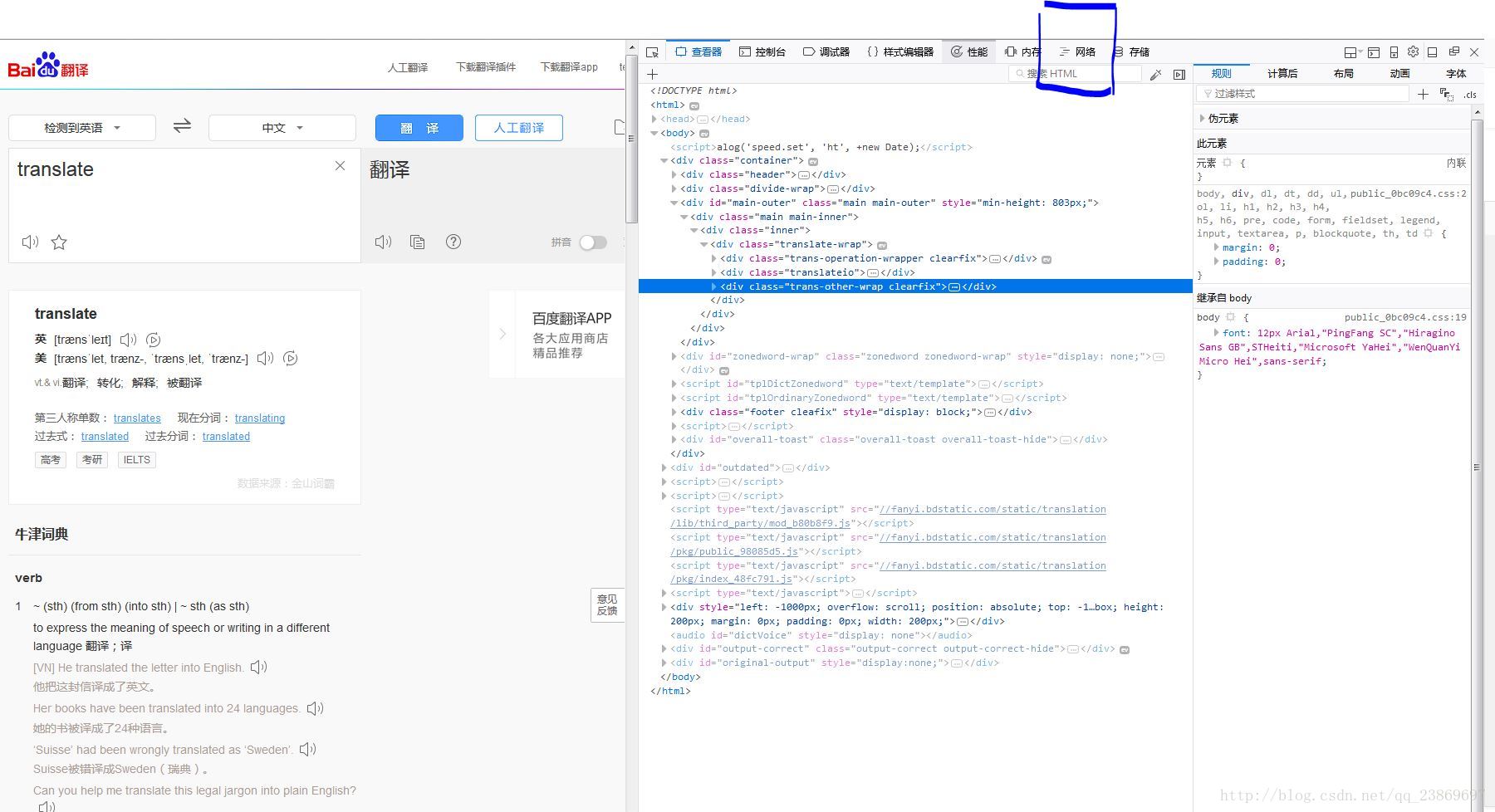Collapse the inspector sidebar pane icon
Screen dimensions: 1495x812
(1179, 75)
